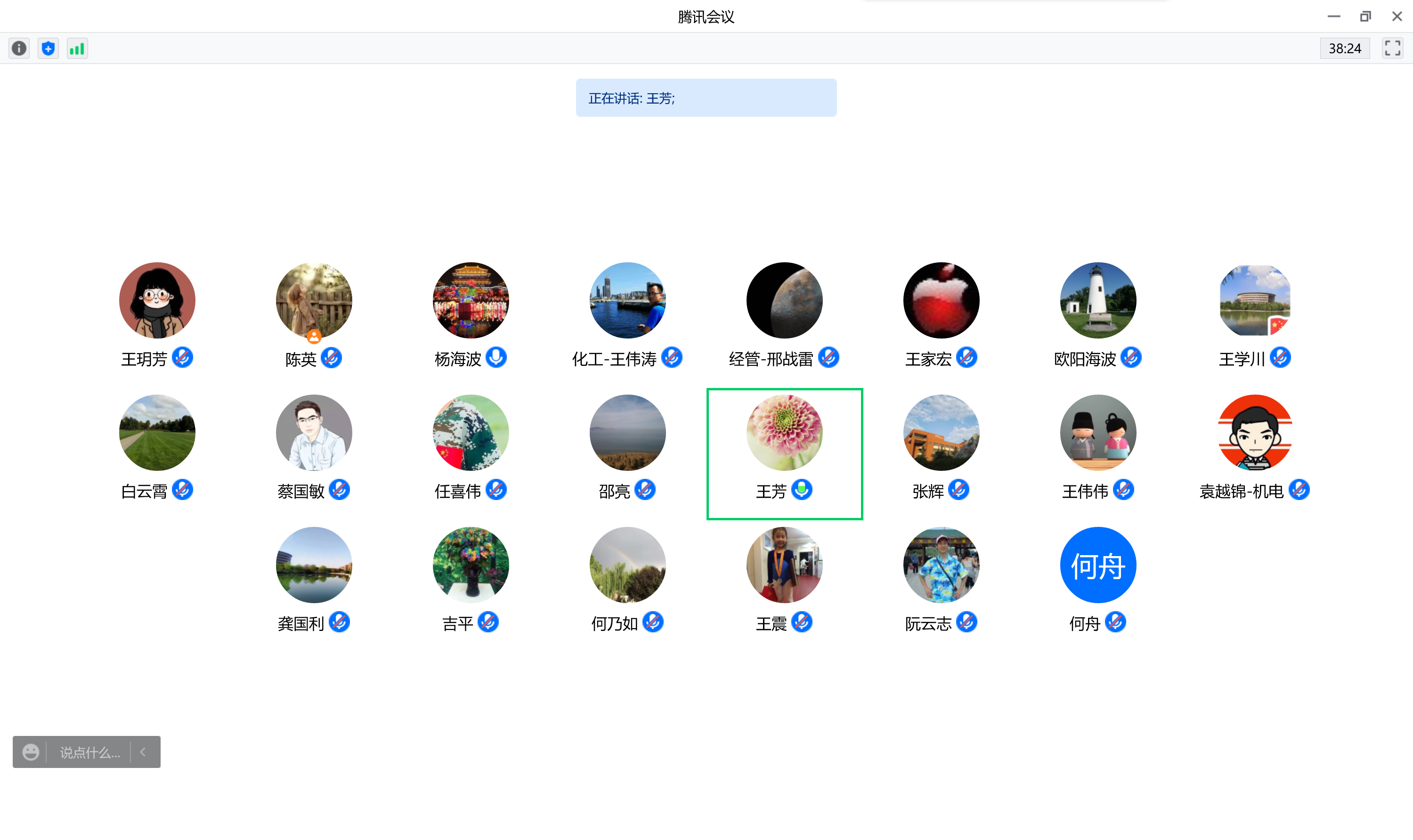
Task: Open the green network signal indicator
Action: tap(77, 48)
